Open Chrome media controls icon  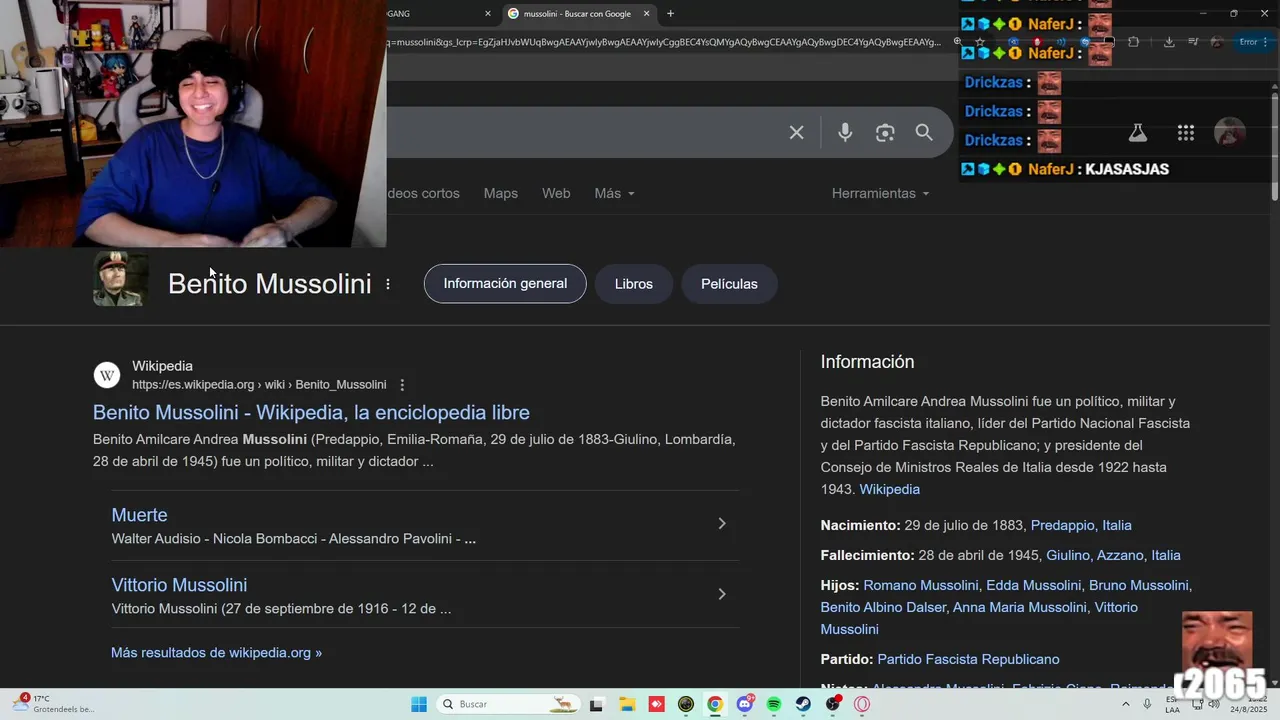click(1193, 42)
